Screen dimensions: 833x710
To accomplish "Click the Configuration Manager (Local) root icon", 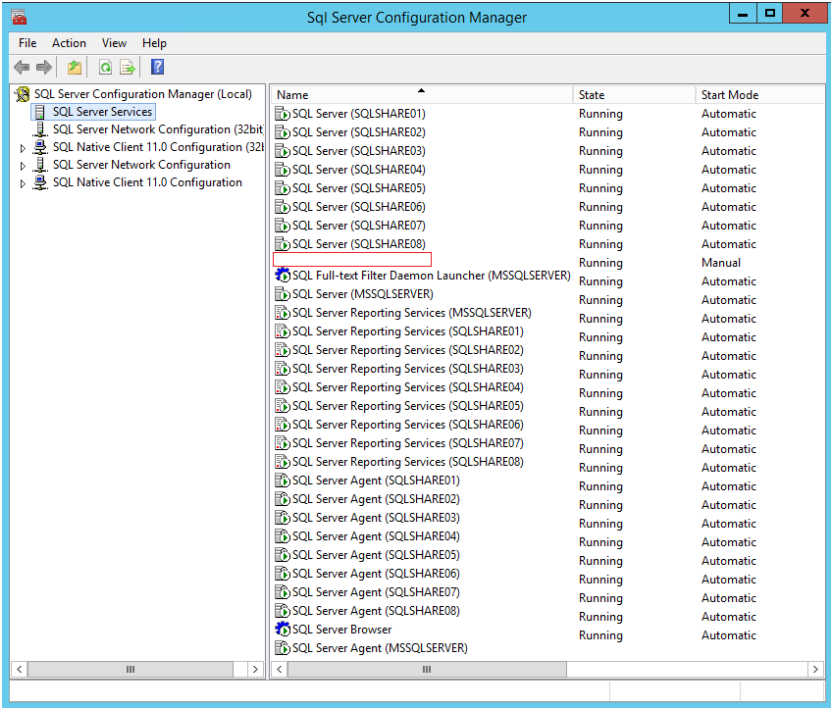I will [22, 94].
